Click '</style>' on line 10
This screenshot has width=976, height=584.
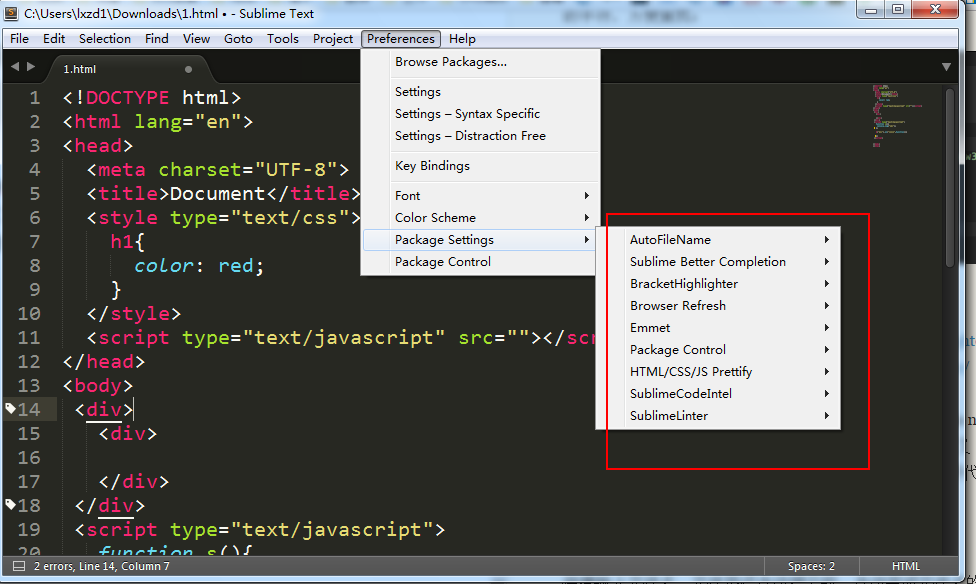pyautogui.click(x=134, y=314)
